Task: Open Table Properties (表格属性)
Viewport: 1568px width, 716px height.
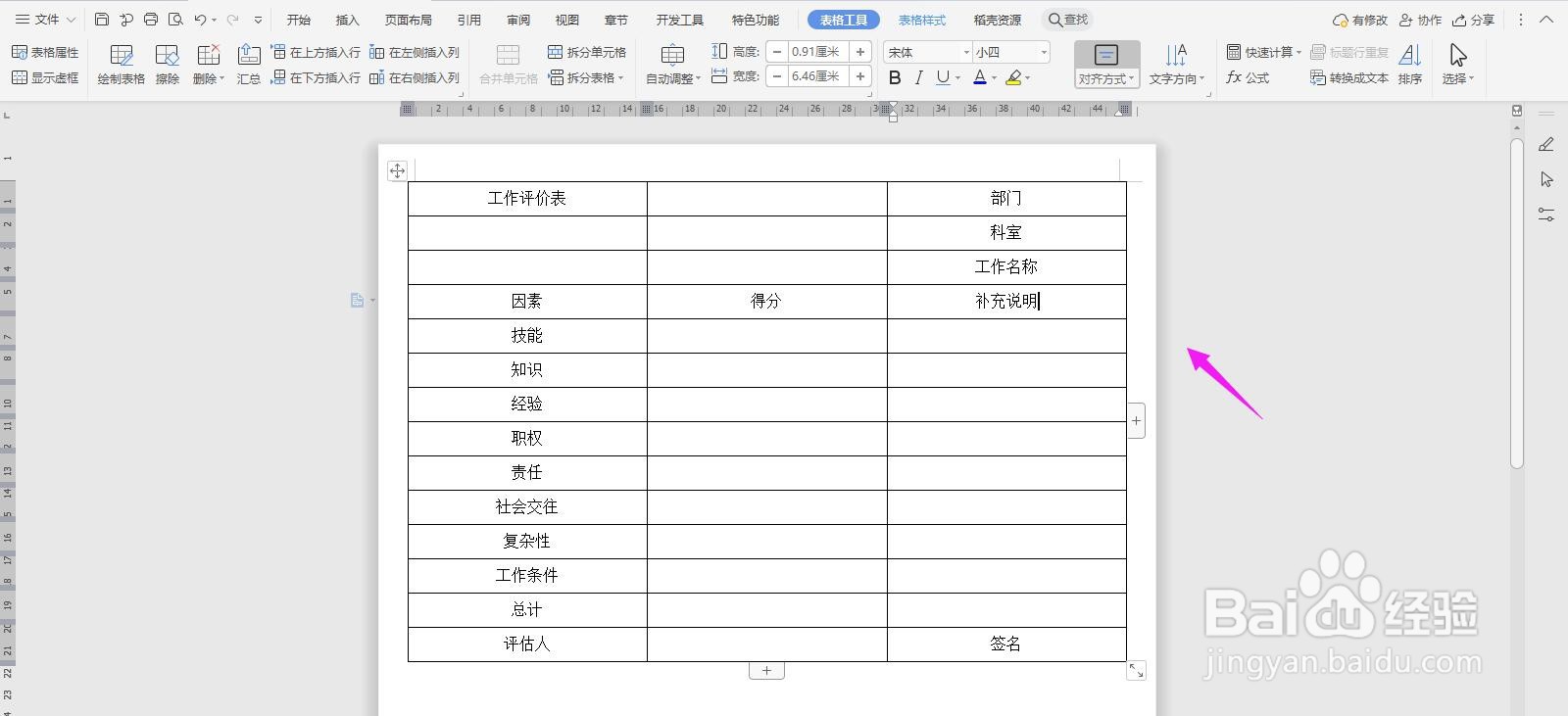Action: pos(45,52)
